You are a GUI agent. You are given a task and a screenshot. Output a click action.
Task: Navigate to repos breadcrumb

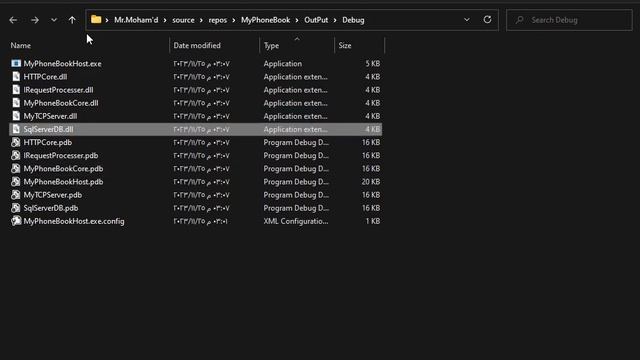218,20
